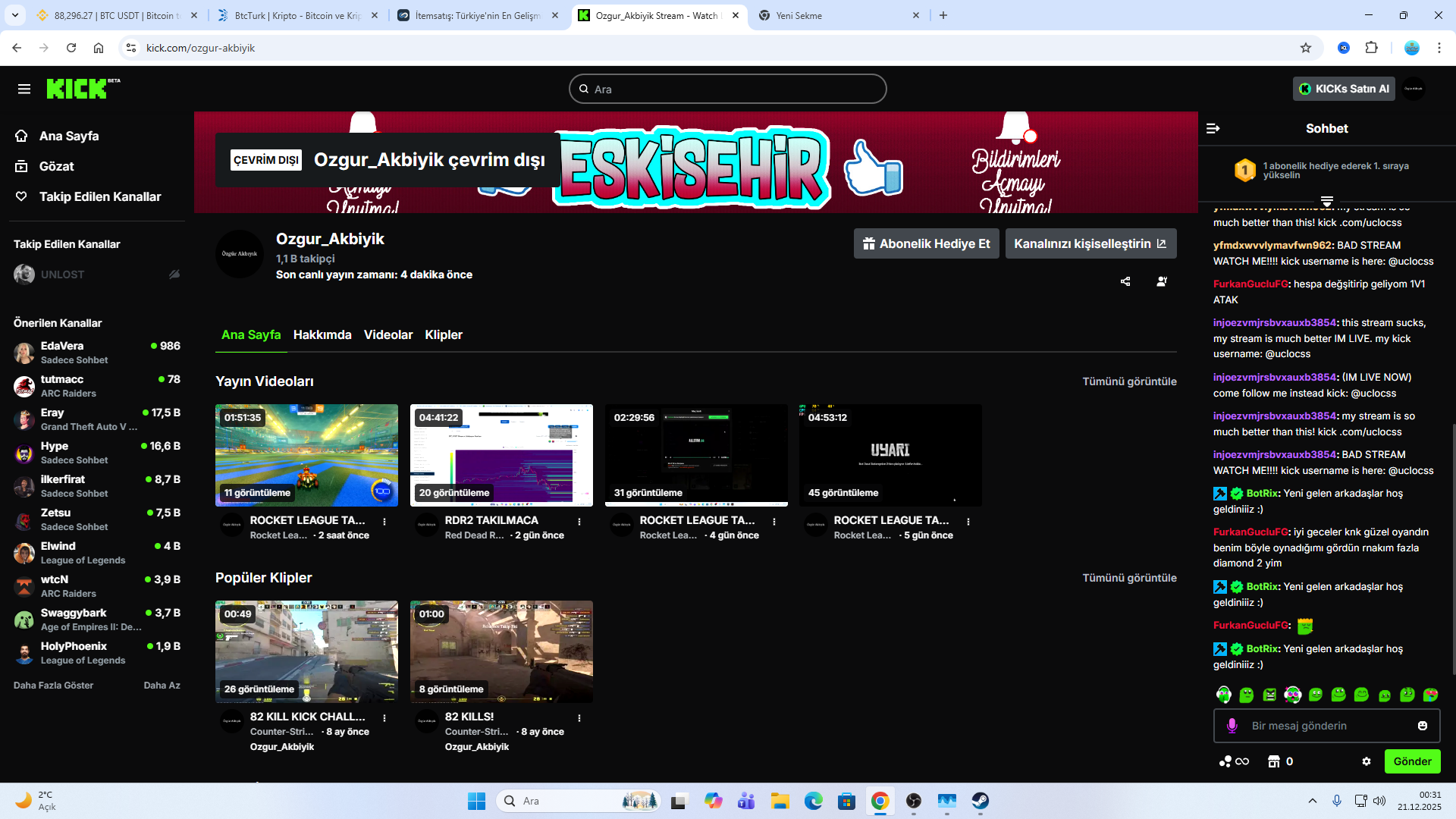Play the 01:51:35 Rocket League video thumbnail
Screen dimensions: 1456x819
pyautogui.click(x=306, y=455)
